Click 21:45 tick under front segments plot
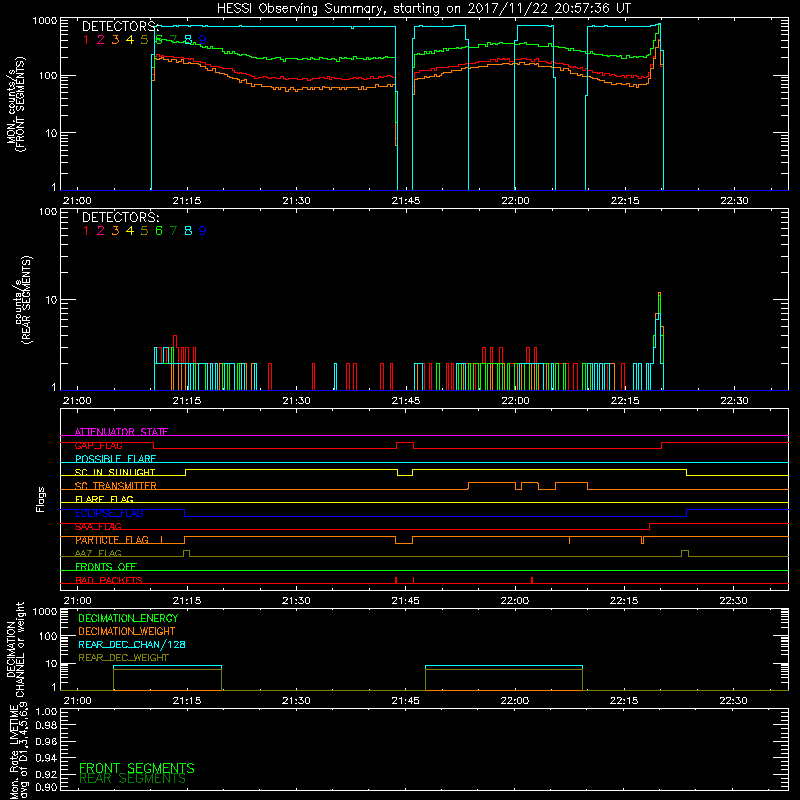The image size is (800, 800). pos(406,201)
